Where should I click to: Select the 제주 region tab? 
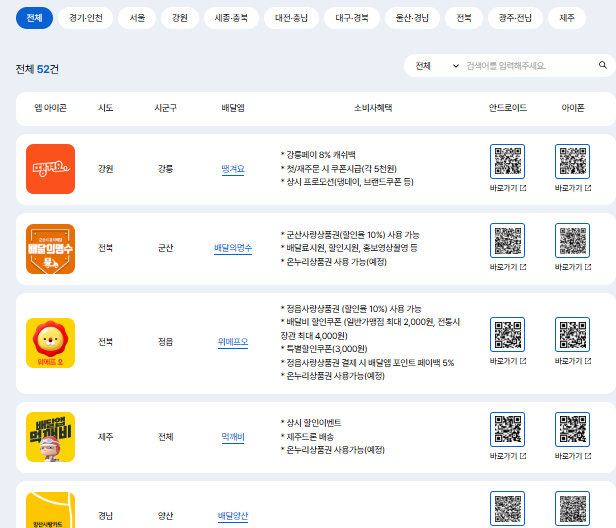(x=567, y=18)
